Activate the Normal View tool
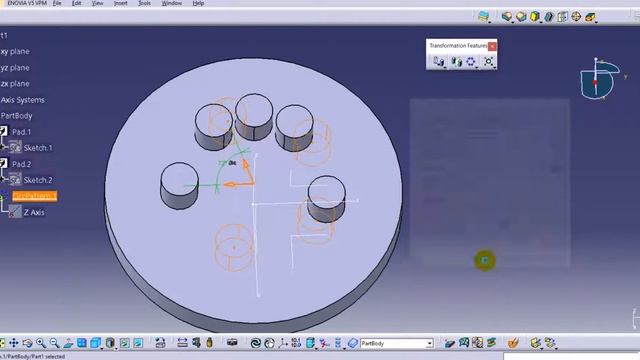This screenshot has width=640, height=360. click(x=68, y=343)
